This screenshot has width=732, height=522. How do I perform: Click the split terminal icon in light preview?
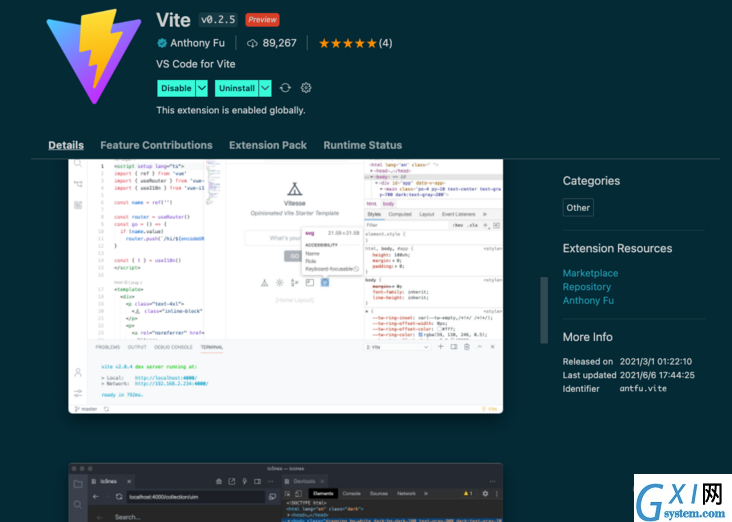454,347
